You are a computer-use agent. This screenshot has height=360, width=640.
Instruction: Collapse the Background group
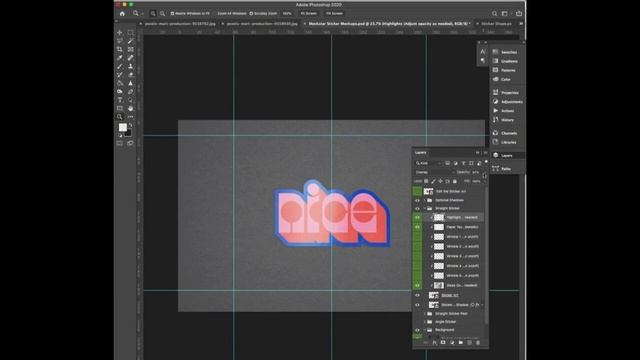[x=424, y=330]
